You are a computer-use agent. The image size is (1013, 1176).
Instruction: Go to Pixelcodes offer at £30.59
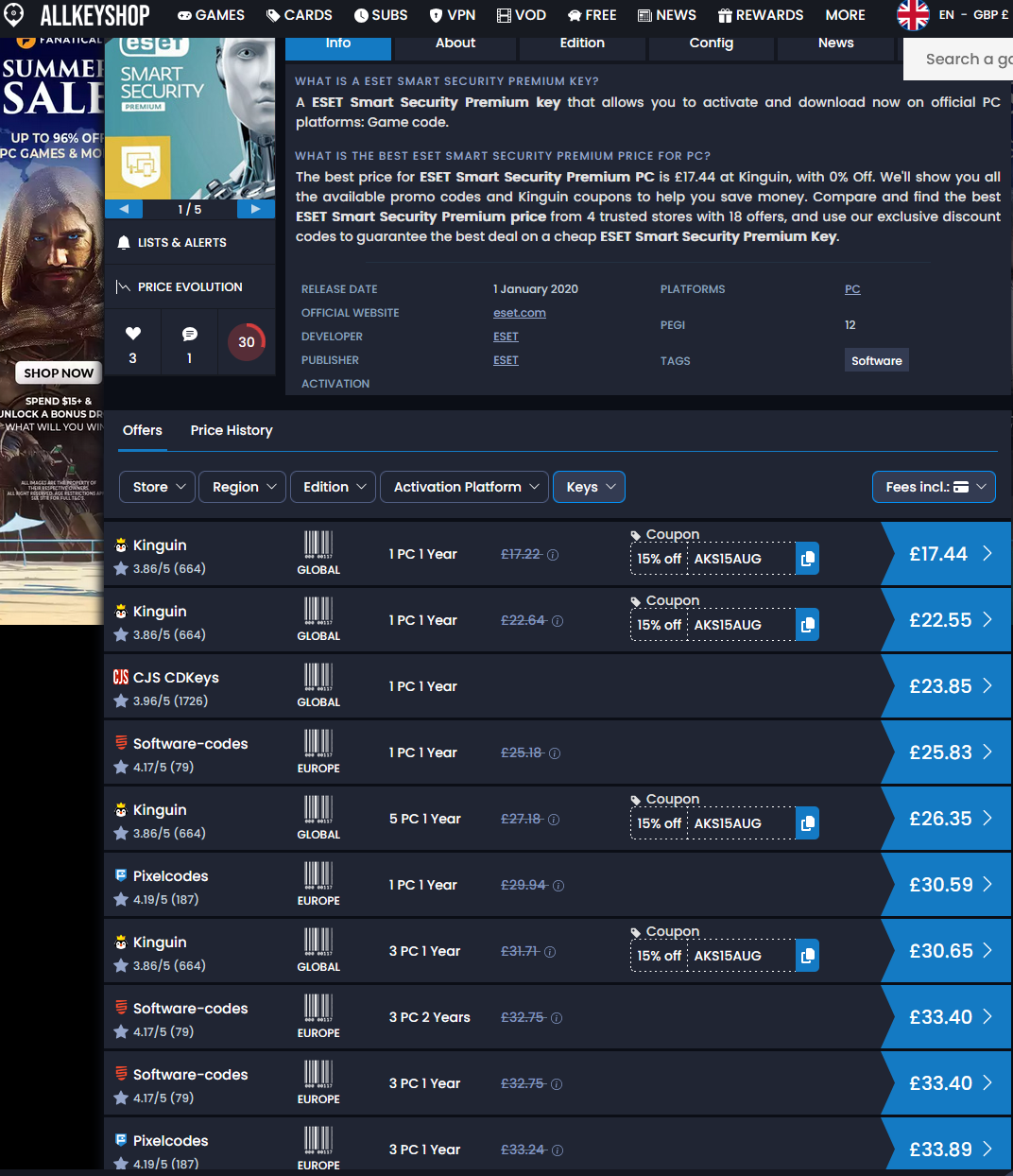(x=947, y=885)
